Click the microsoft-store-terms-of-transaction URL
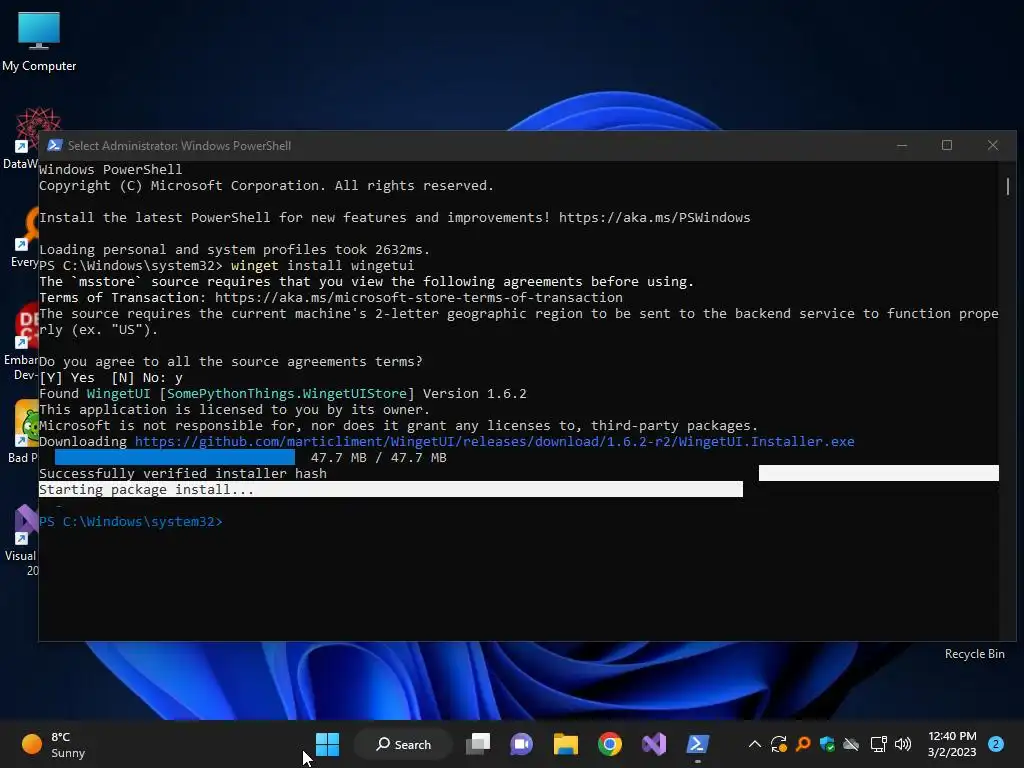Screen dimensions: 1024x768 pos(418,298)
